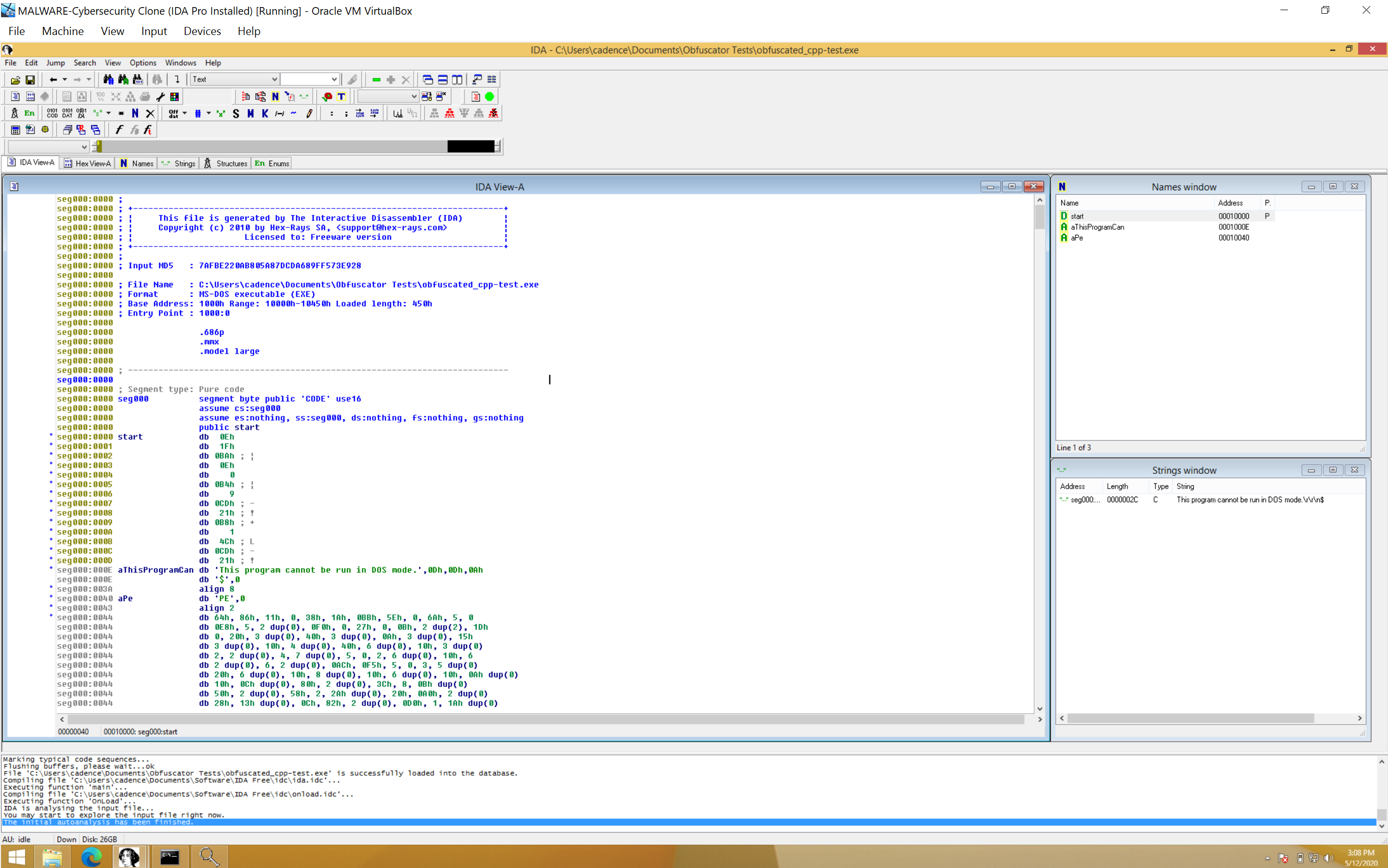Click the black f create function icon

(119, 130)
